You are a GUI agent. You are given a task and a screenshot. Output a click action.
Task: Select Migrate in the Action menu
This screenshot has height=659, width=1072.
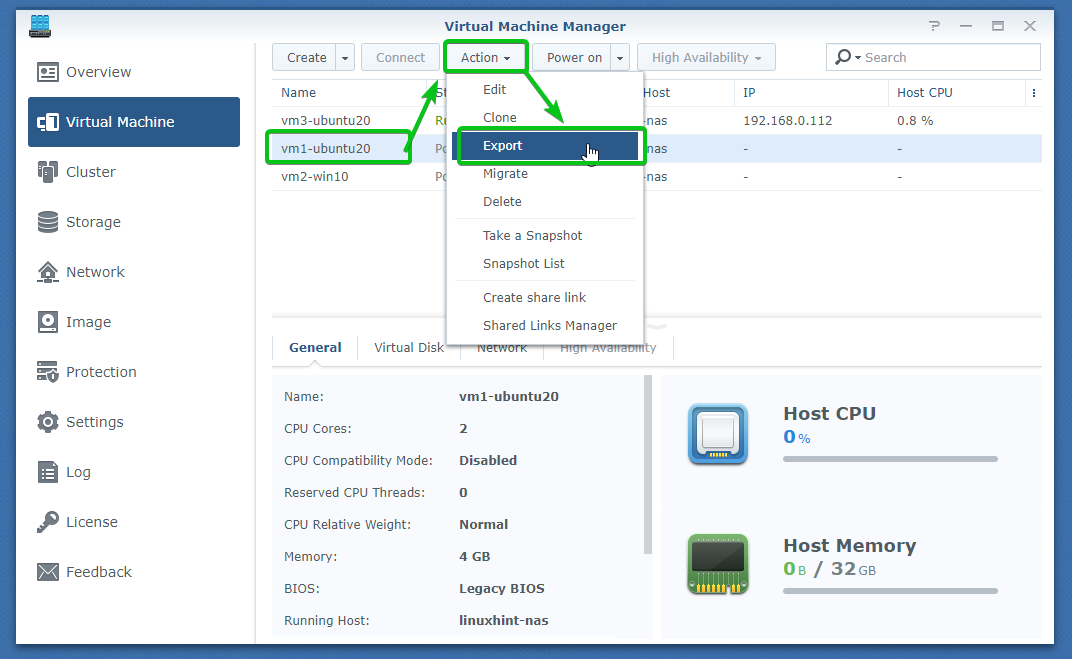505,174
